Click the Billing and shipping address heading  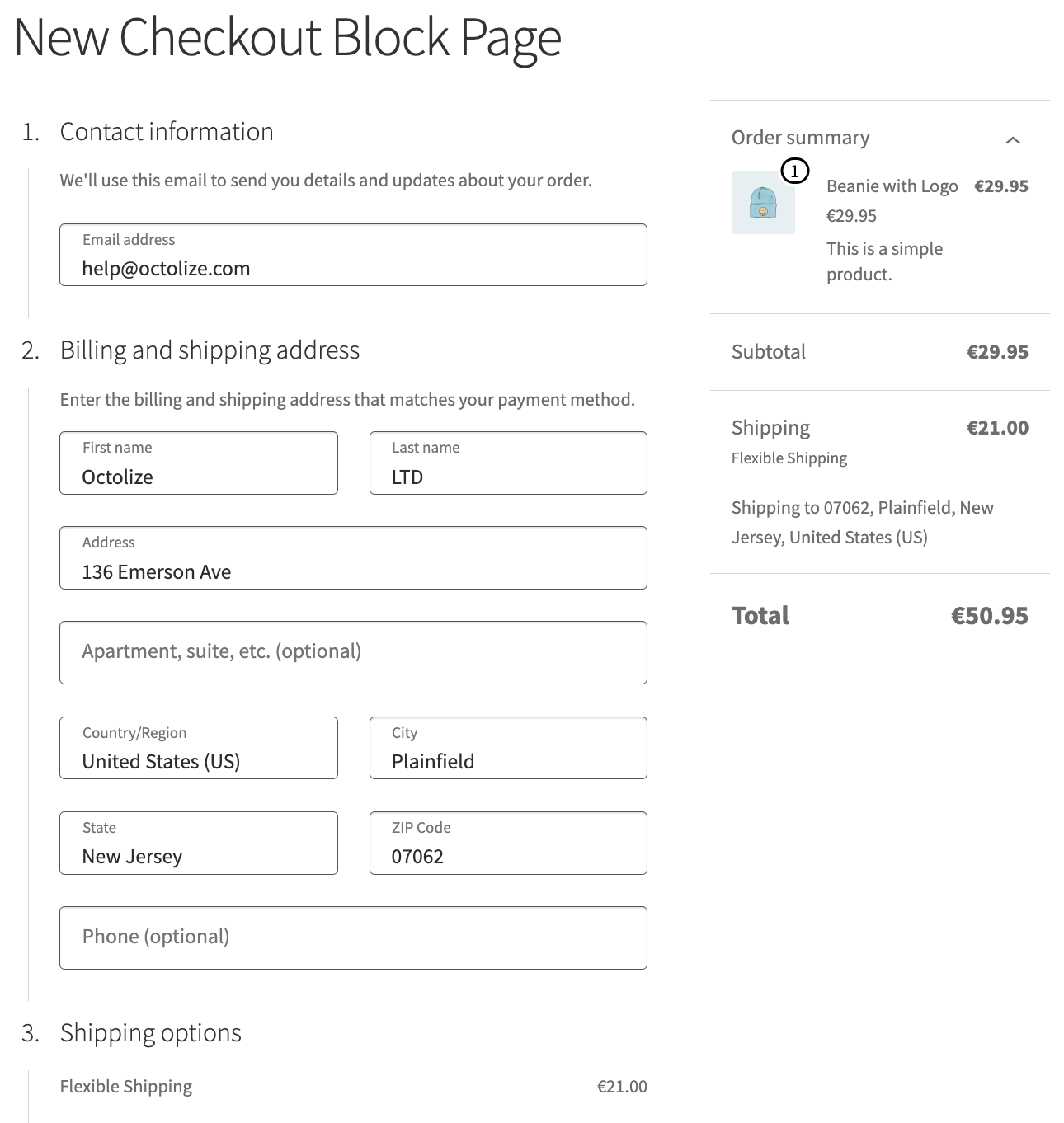(210, 350)
